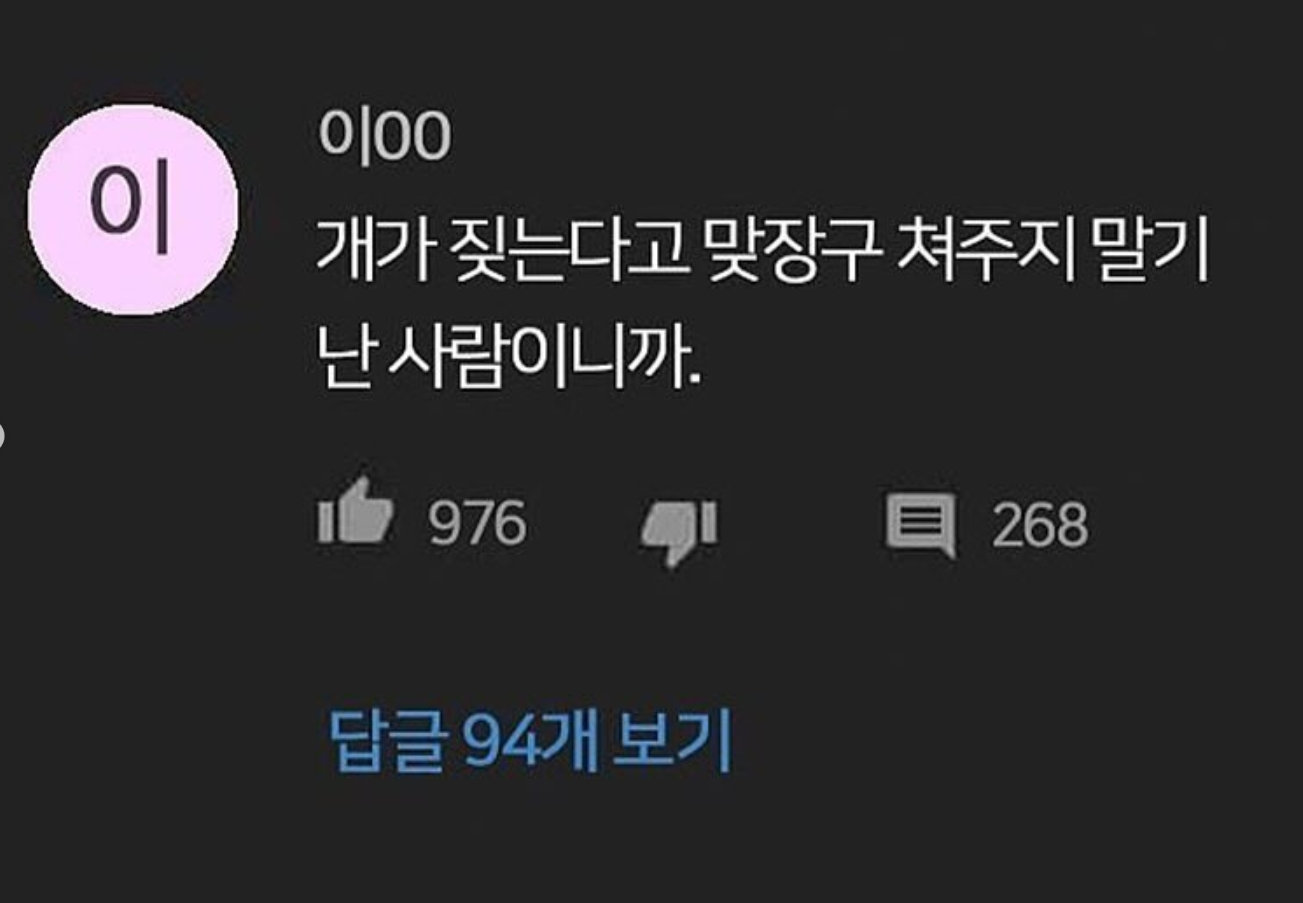This screenshot has width=1303, height=903.
Task: Click the partial white dot at left edge
Action: 1,434
